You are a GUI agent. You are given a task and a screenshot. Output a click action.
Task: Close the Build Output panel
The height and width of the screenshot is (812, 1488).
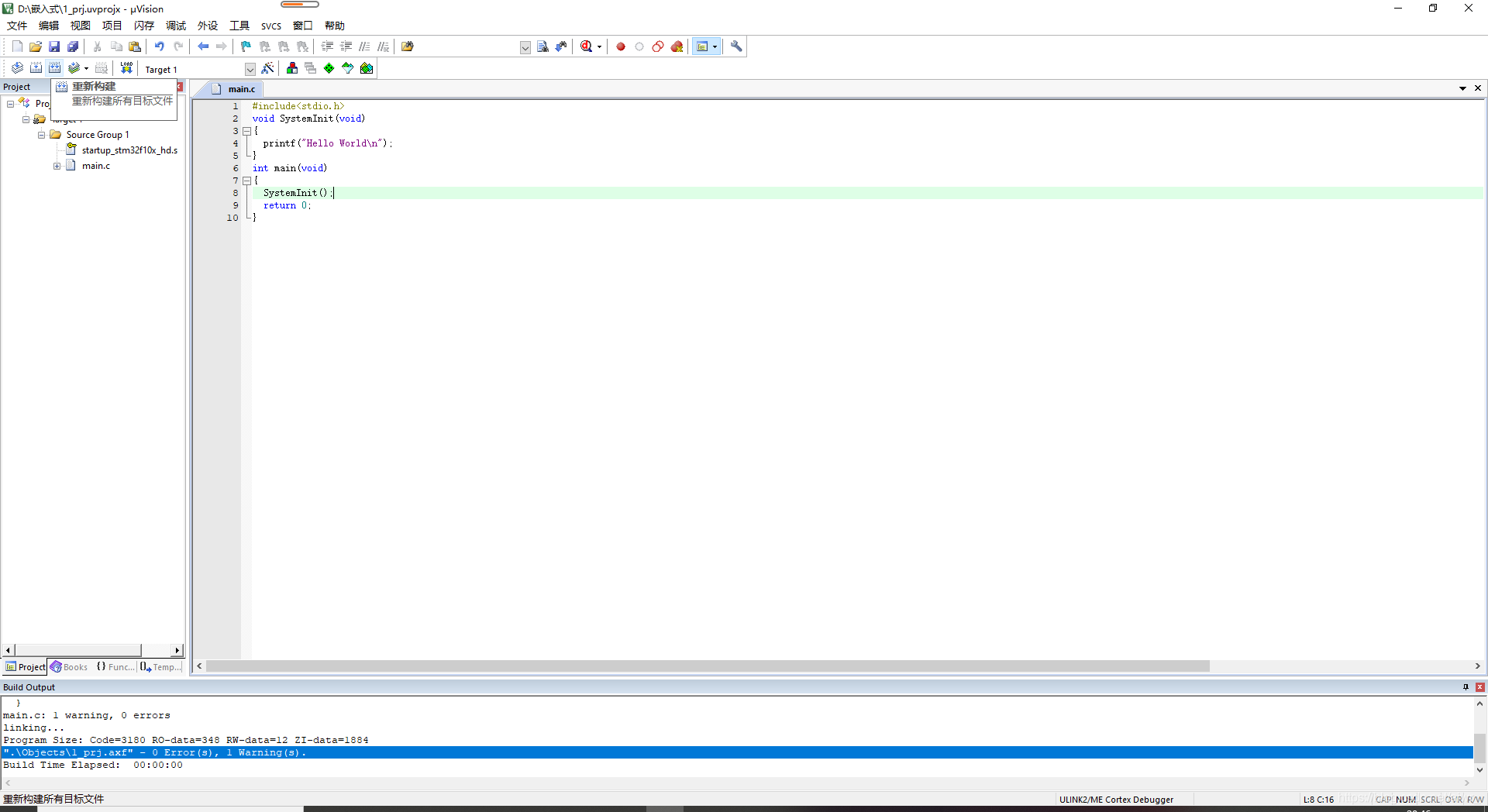1479,687
